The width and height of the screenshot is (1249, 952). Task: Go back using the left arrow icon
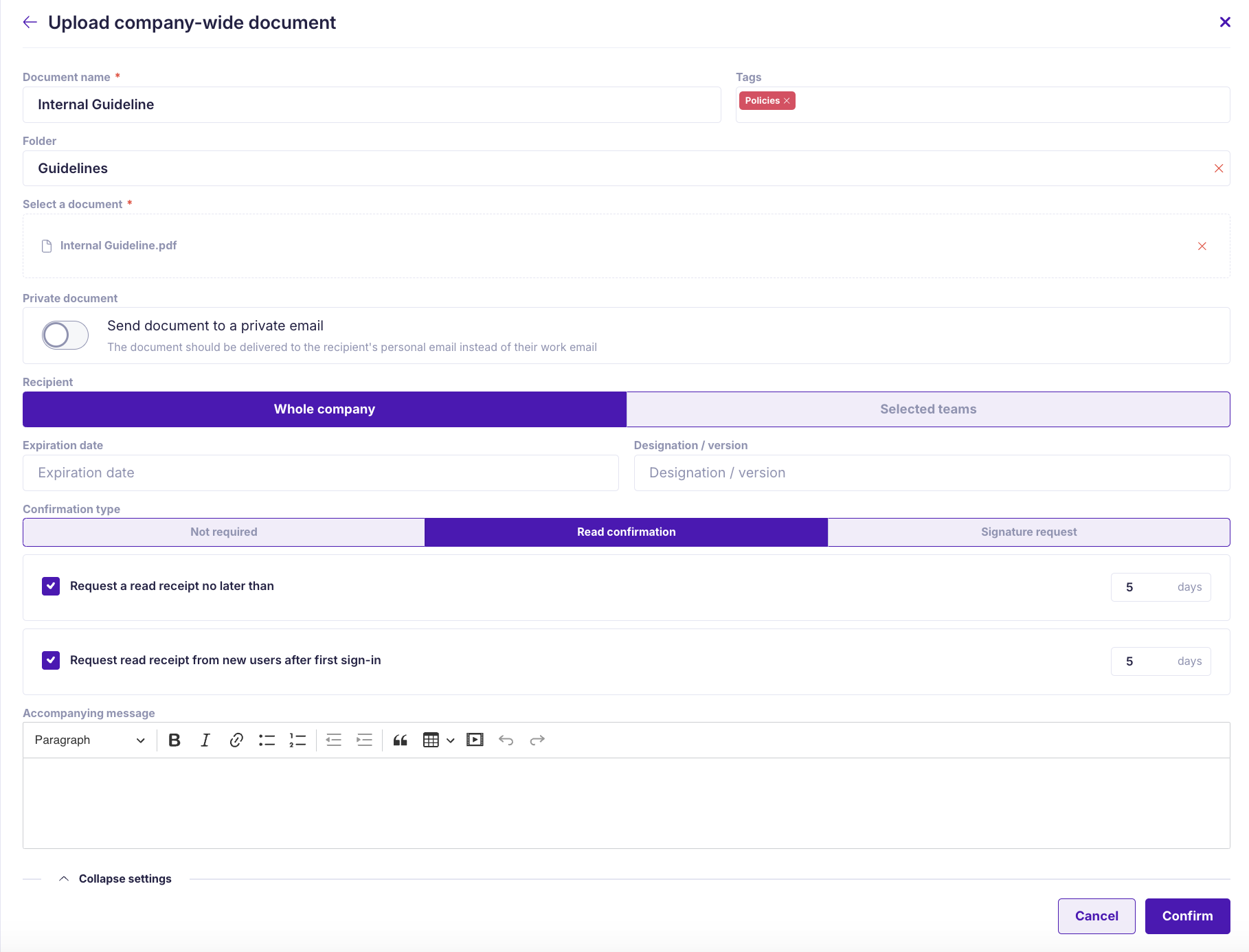[x=30, y=22]
